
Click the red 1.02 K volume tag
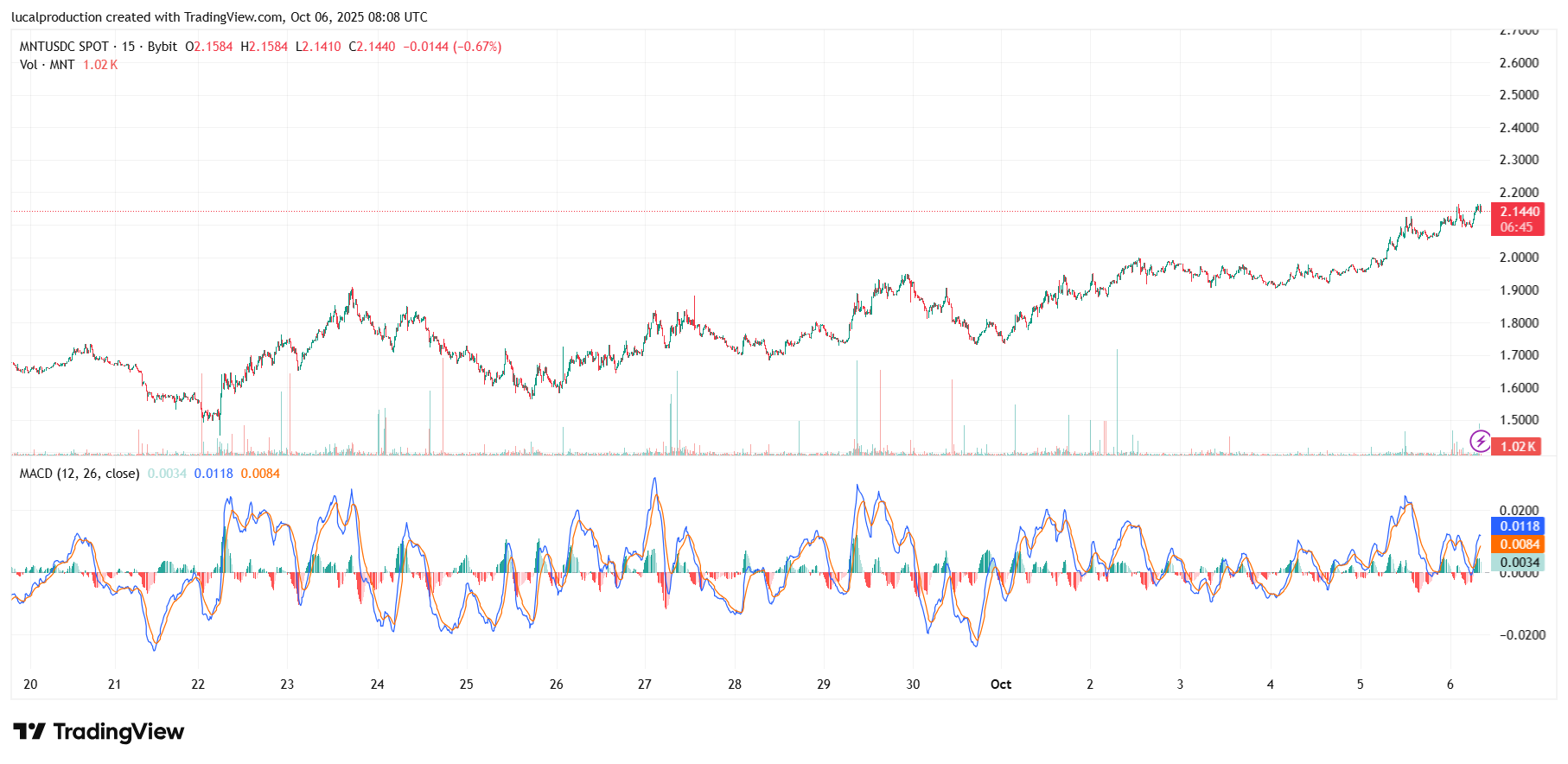(x=1518, y=447)
